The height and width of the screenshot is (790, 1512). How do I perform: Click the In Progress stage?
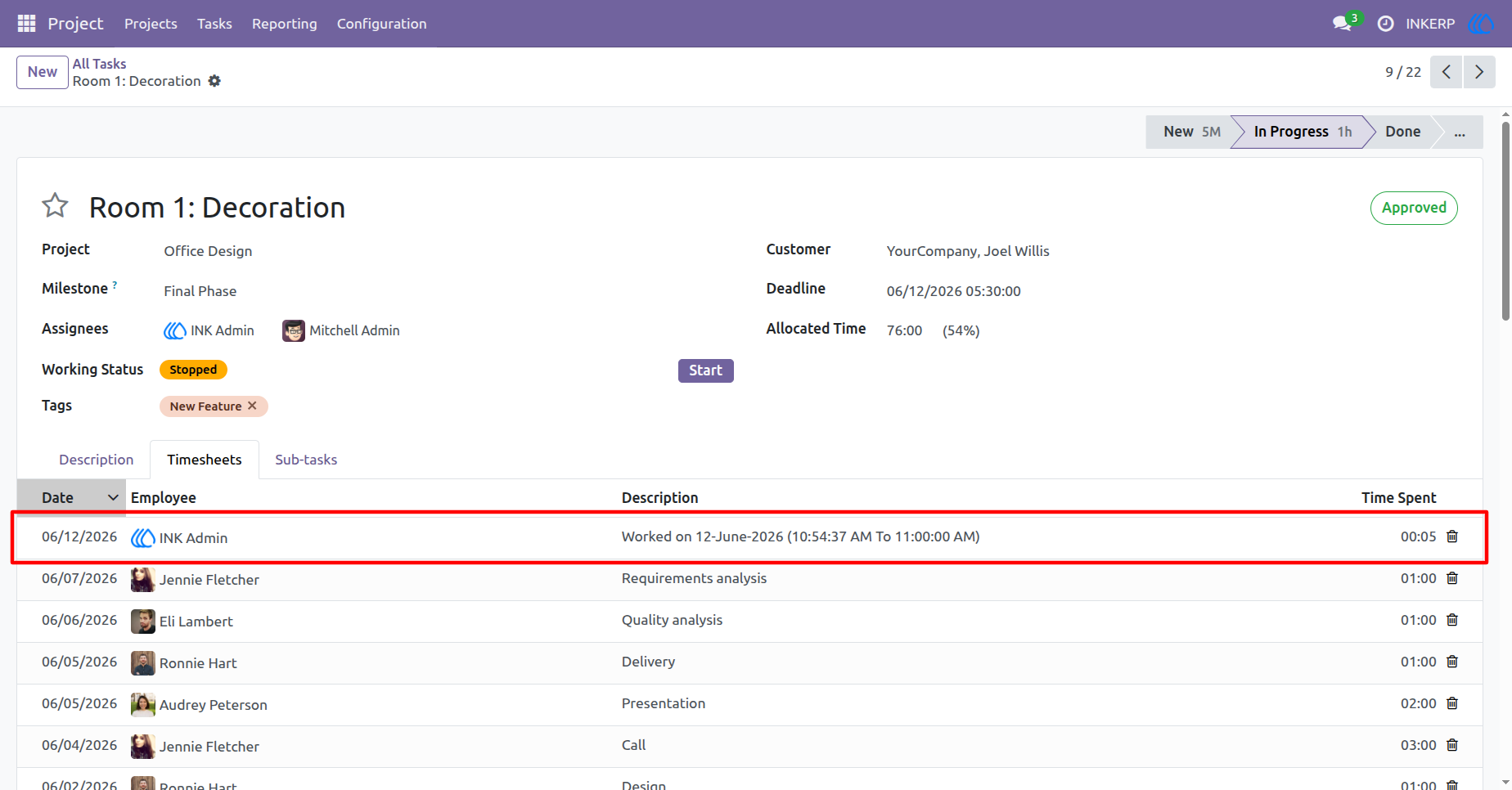click(1303, 132)
